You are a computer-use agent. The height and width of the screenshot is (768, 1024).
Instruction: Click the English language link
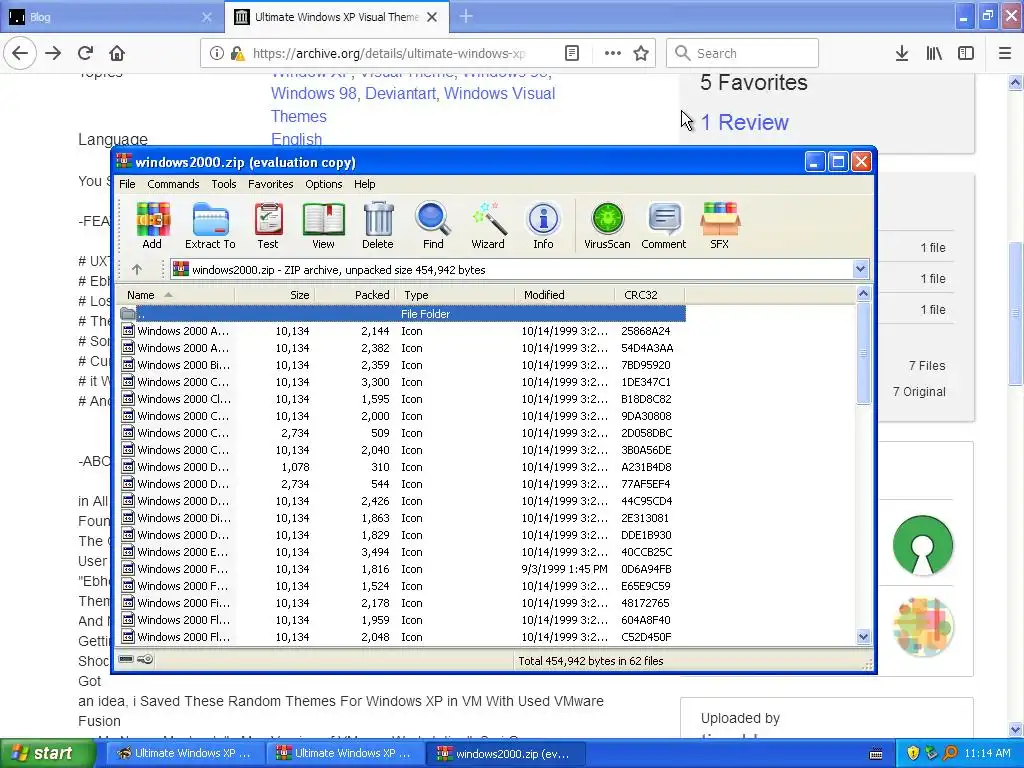(296, 139)
